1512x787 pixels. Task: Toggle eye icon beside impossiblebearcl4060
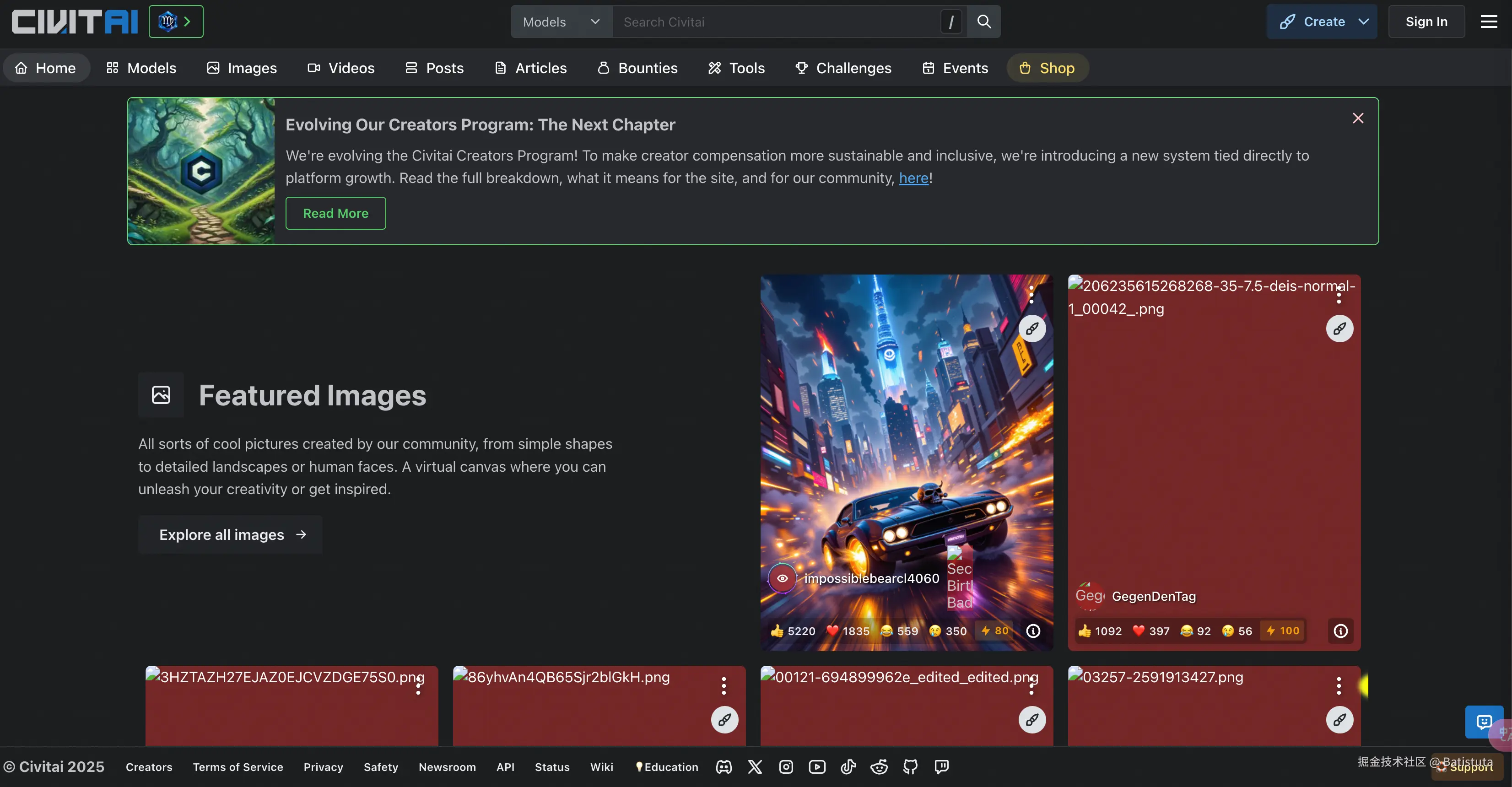coord(783,578)
